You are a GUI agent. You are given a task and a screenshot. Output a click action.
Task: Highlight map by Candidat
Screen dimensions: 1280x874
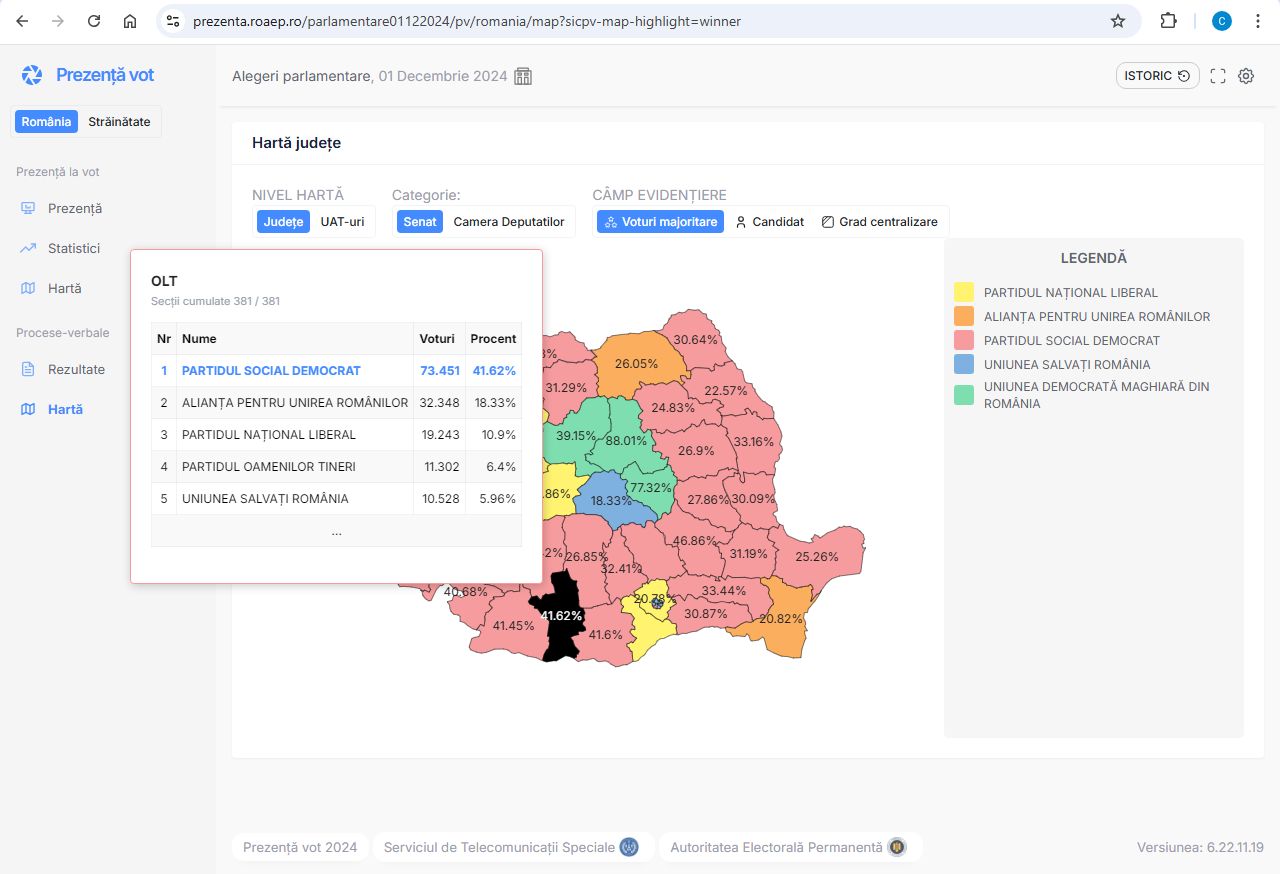tap(769, 222)
